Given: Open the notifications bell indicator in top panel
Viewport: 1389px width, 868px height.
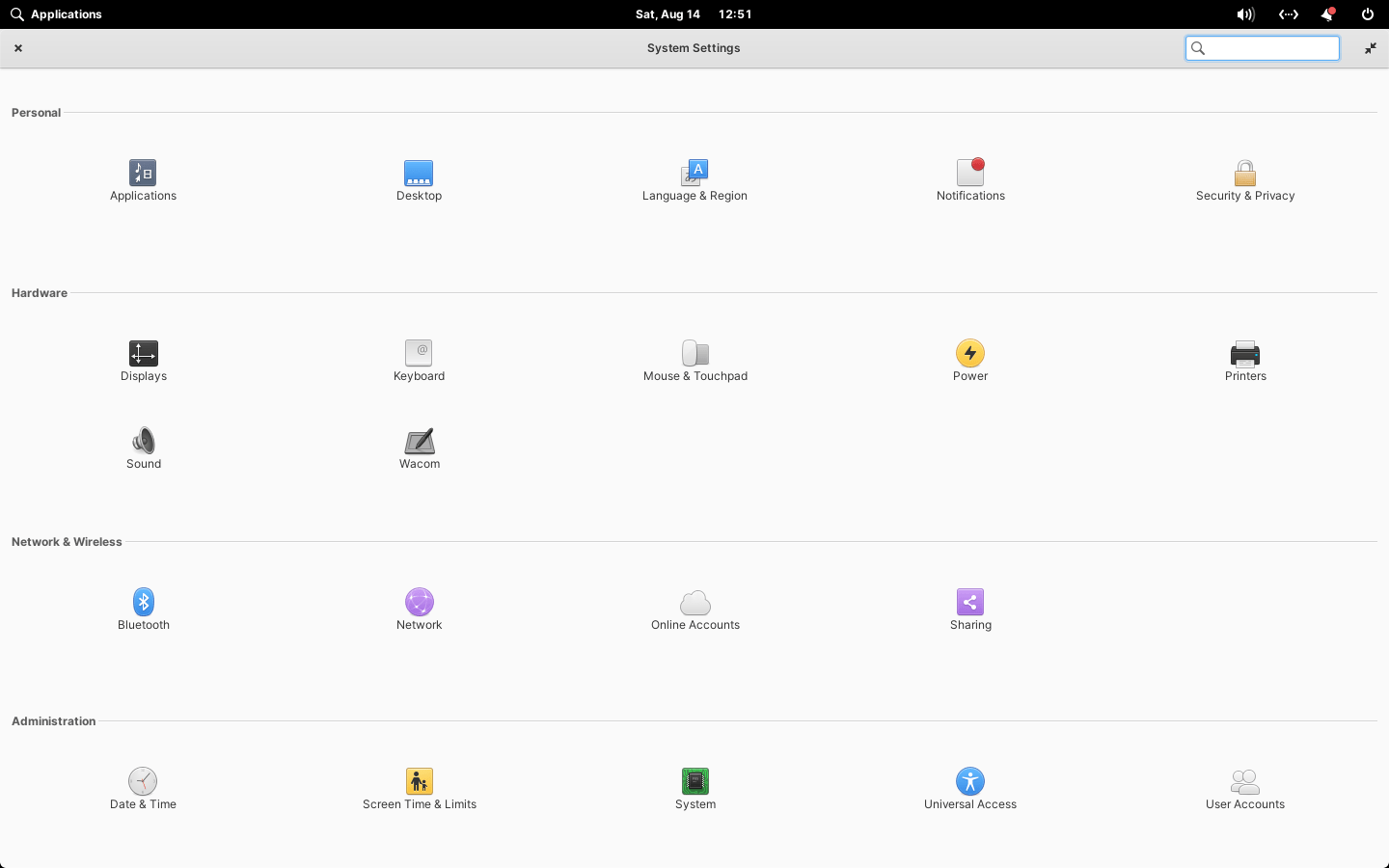Looking at the screenshot, I should point(1328,14).
